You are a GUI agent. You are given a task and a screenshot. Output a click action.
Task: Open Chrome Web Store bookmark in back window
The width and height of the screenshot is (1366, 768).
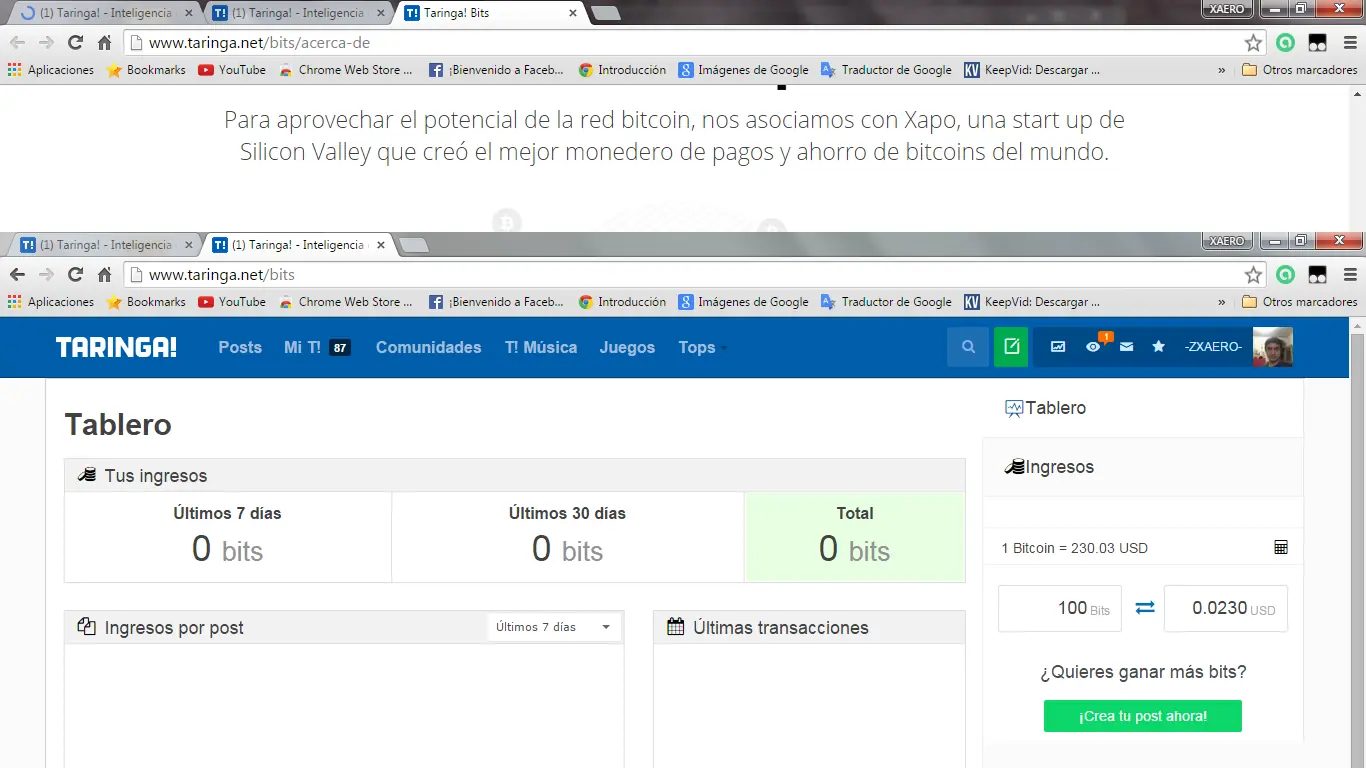coord(346,70)
